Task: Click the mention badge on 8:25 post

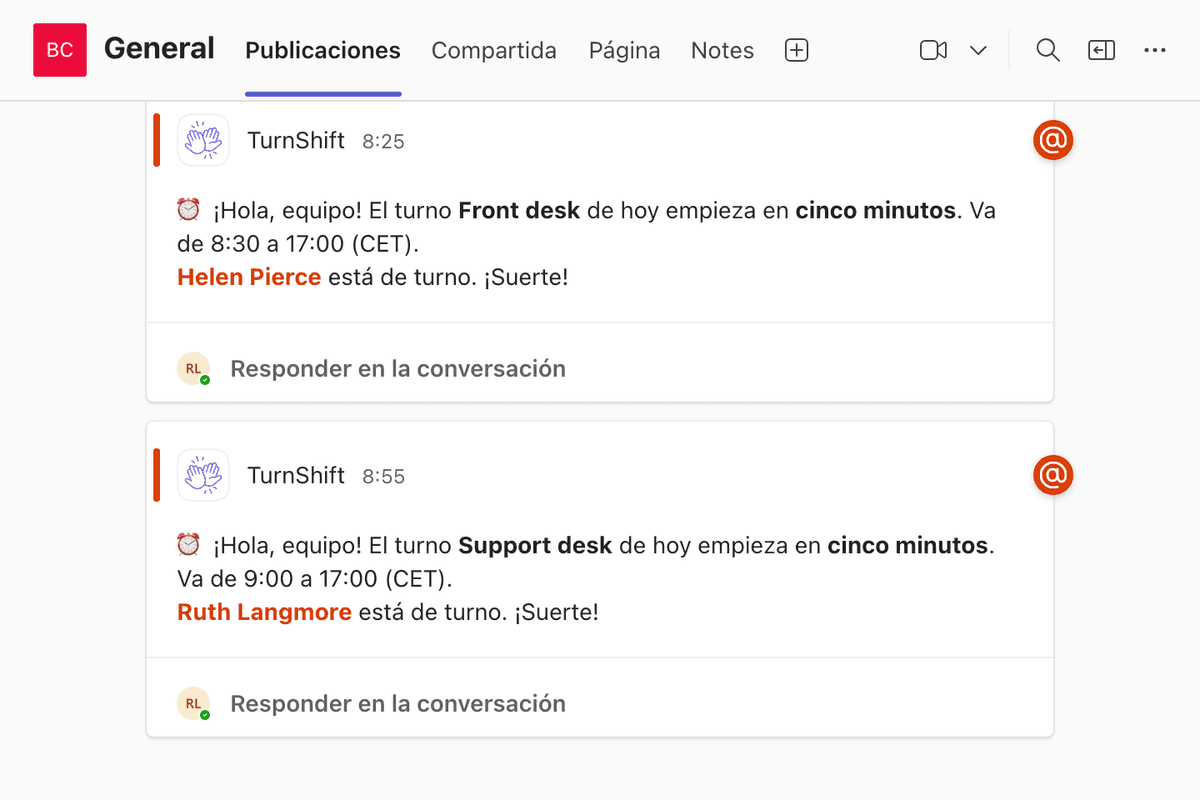Action: pos(1052,141)
